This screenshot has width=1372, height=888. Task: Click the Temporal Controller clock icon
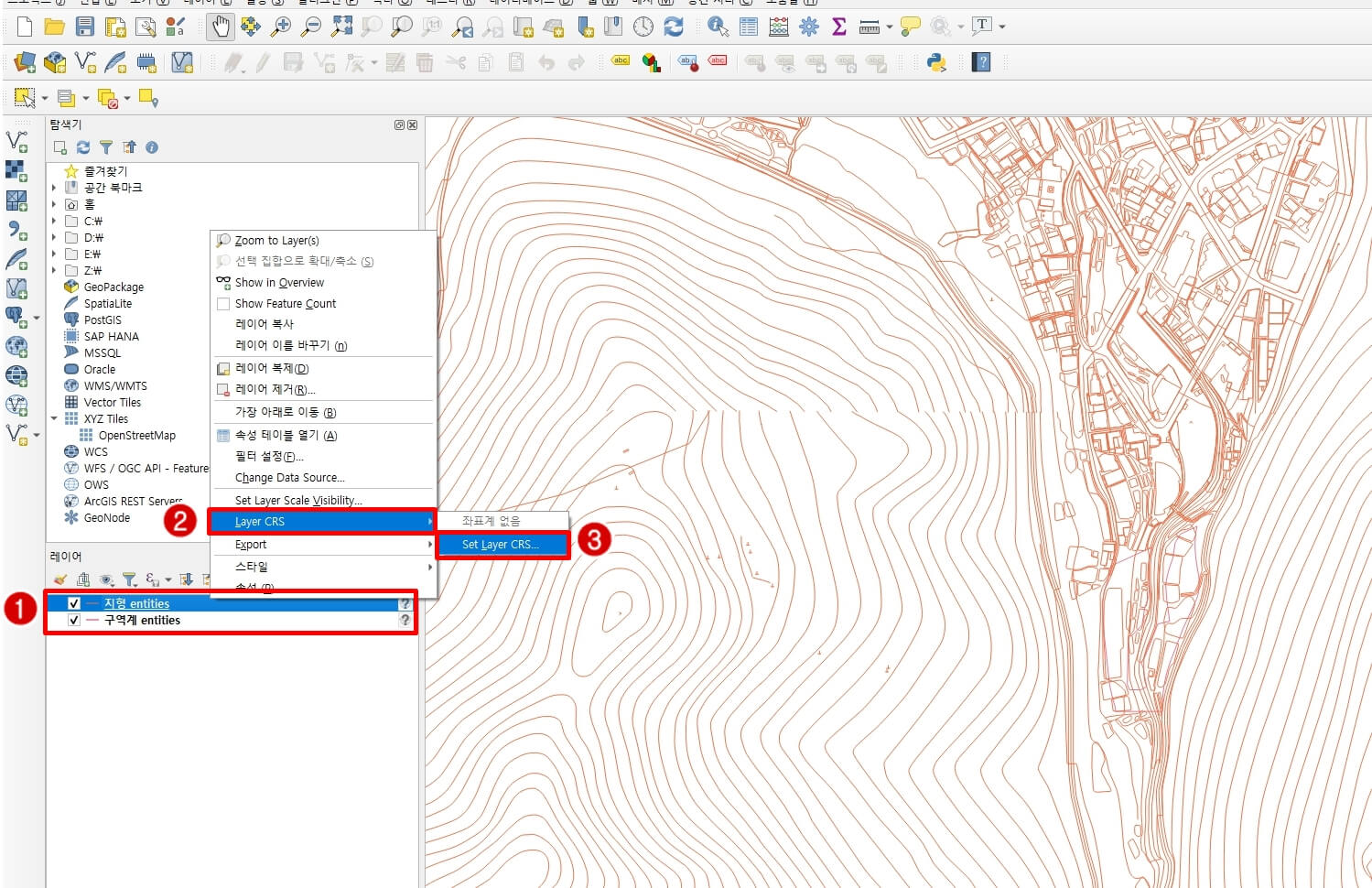click(x=643, y=27)
